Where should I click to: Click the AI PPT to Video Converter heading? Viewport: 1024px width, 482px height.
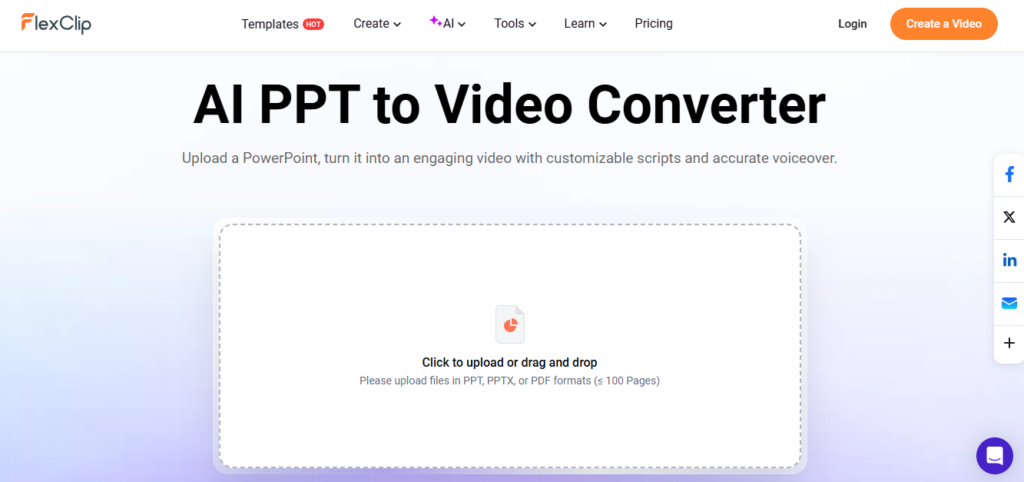click(x=509, y=104)
